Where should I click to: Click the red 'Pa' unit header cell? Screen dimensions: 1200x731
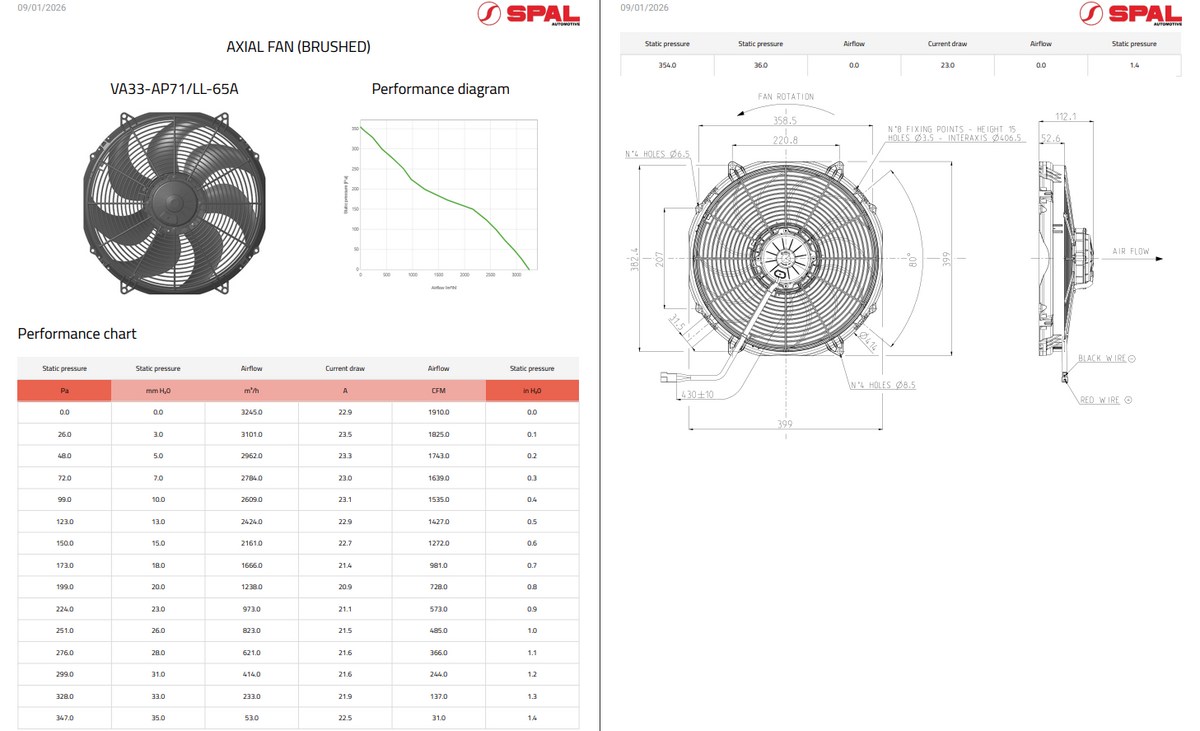(64, 390)
